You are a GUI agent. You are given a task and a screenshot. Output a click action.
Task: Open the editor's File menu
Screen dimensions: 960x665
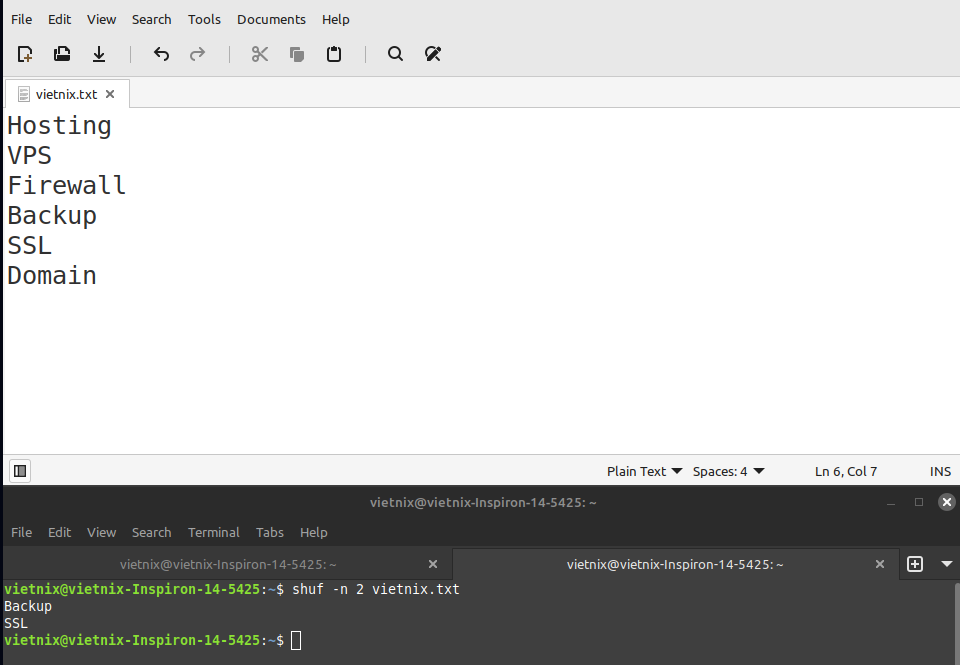click(21, 20)
